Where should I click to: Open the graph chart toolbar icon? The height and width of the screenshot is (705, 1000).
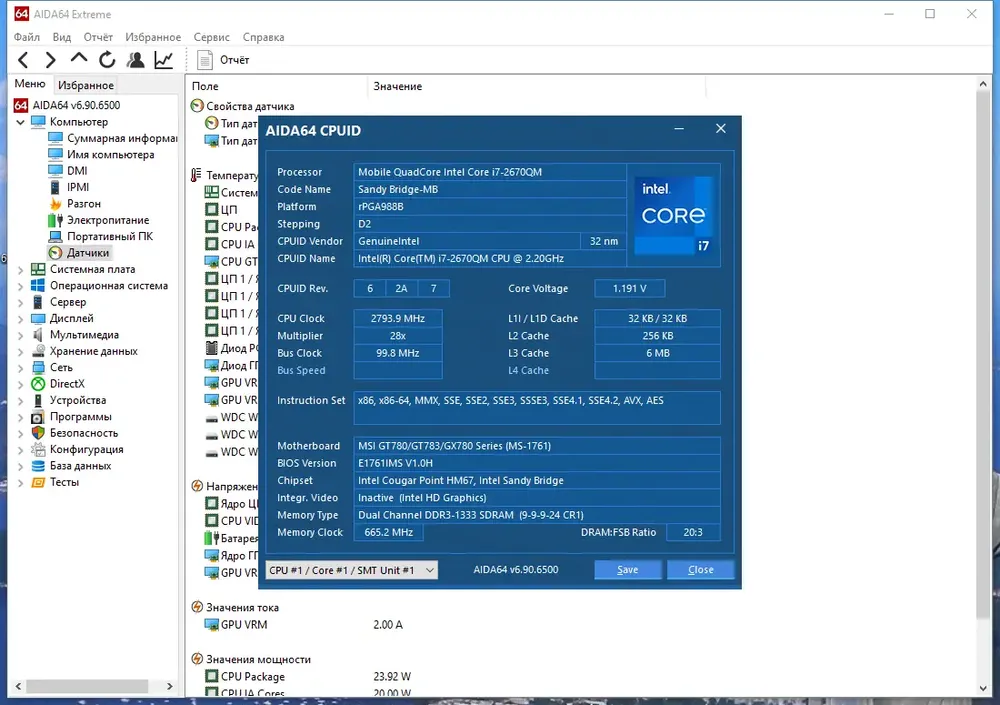point(164,60)
